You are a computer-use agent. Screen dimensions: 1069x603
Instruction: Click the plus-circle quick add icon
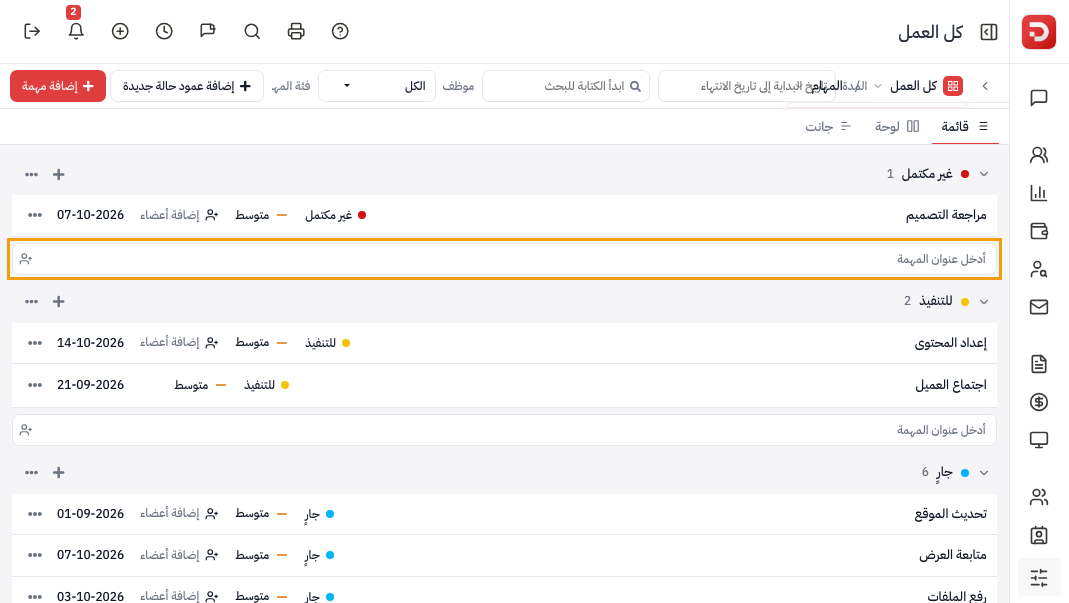pos(120,31)
